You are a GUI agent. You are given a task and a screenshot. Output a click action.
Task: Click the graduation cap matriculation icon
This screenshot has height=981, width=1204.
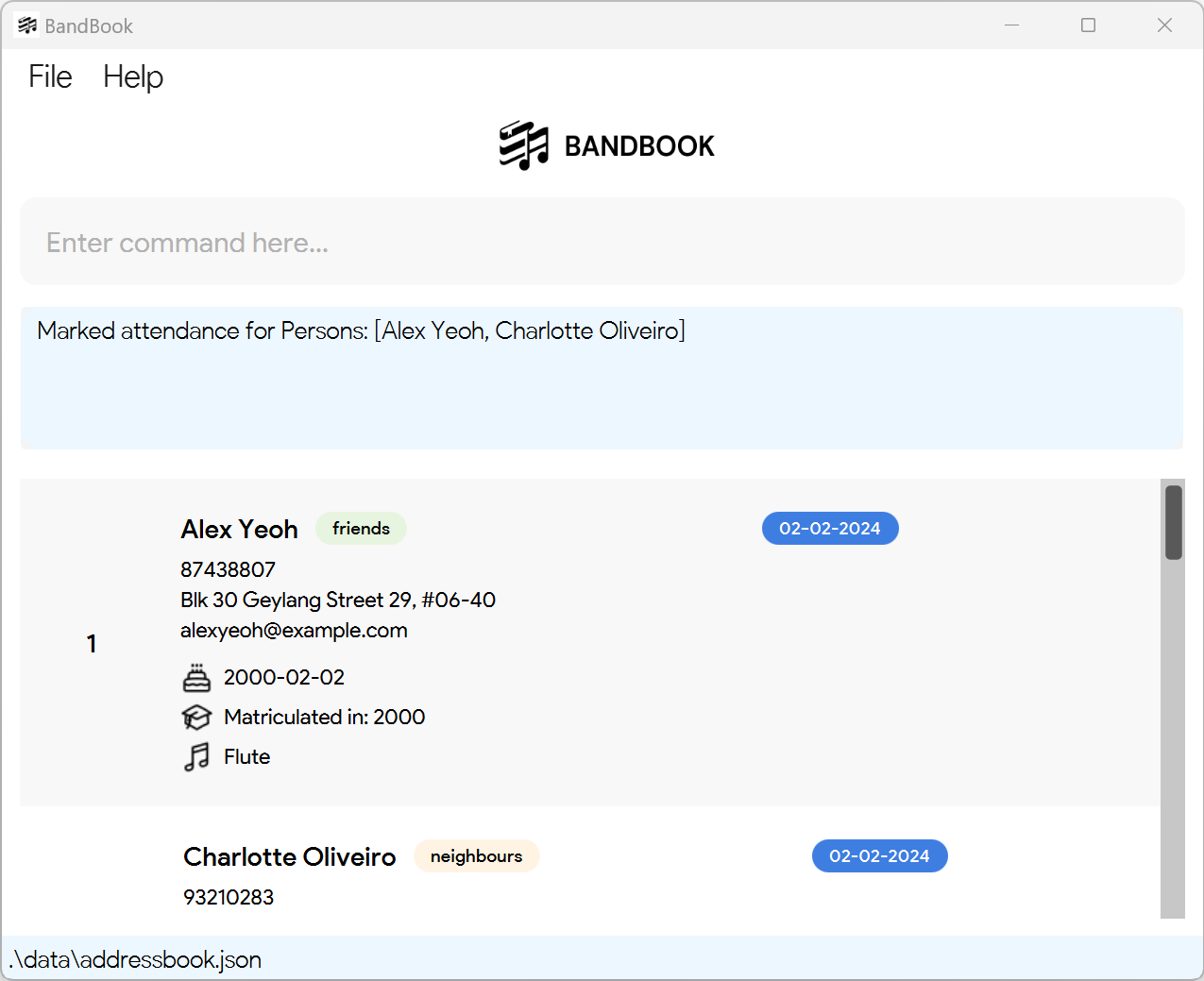(196, 718)
